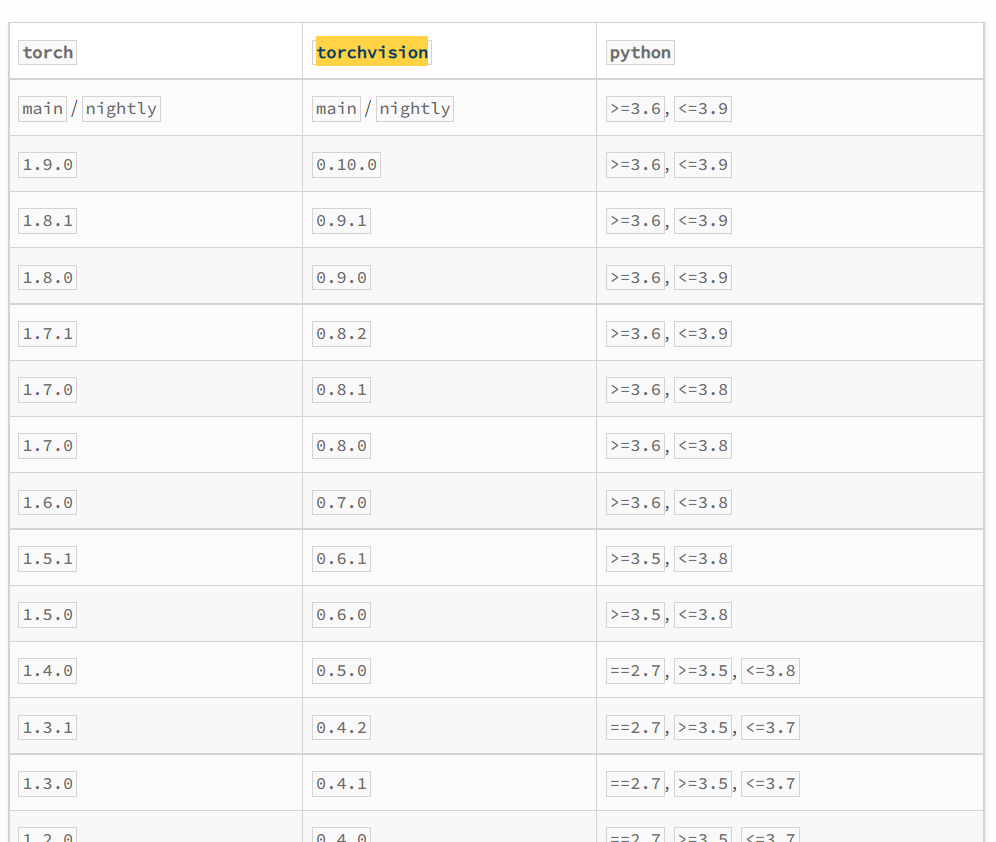Click "==2.7" in the torch 1.4.0 row
Viewport: 996px width, 842px height.
click(635, 671)
